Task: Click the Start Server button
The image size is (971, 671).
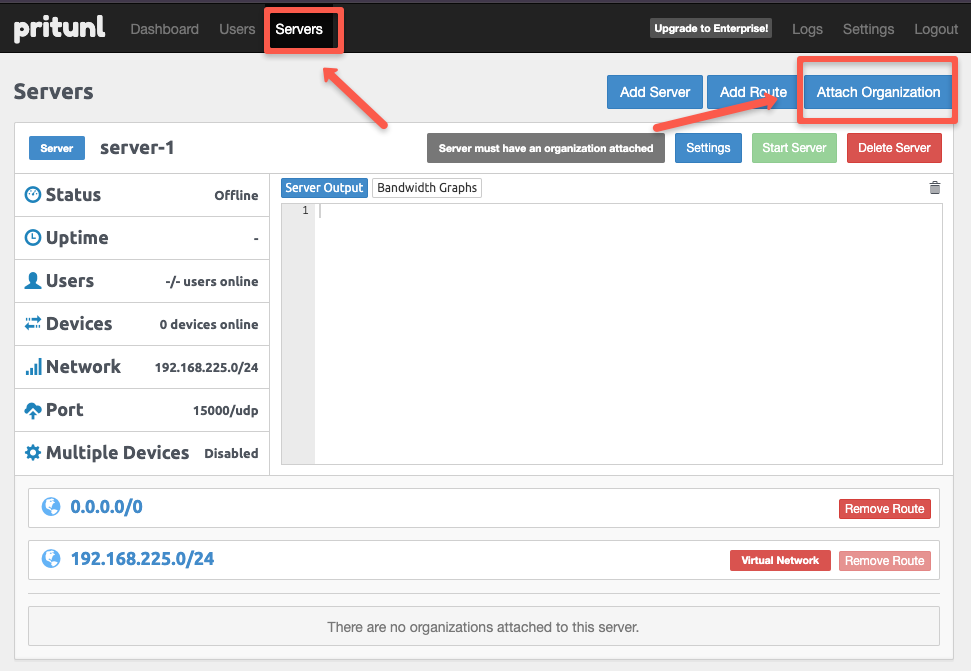Action: 794,148
